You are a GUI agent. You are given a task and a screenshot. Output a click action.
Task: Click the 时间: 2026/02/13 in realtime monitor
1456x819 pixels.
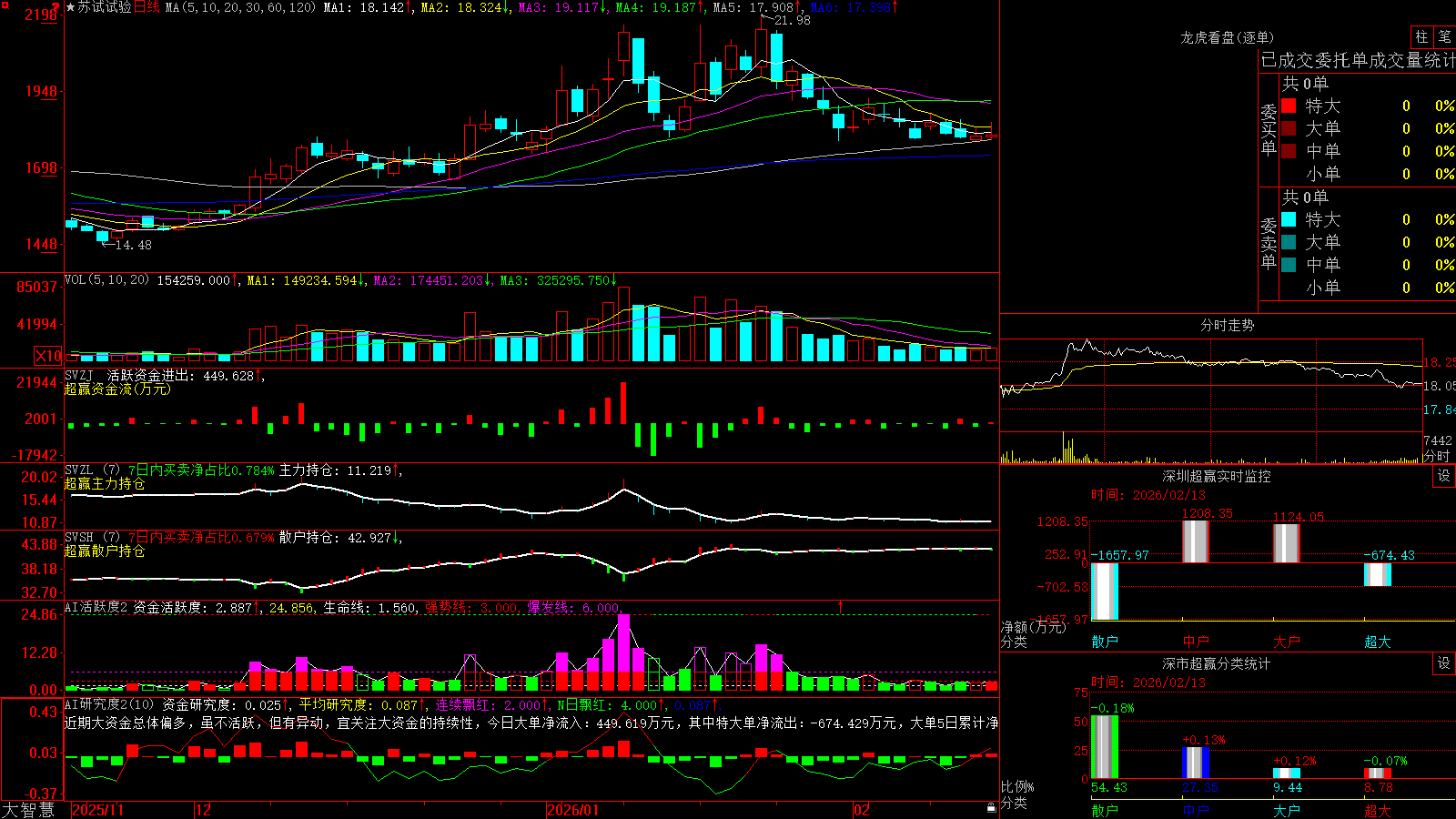click(1148, 495)
